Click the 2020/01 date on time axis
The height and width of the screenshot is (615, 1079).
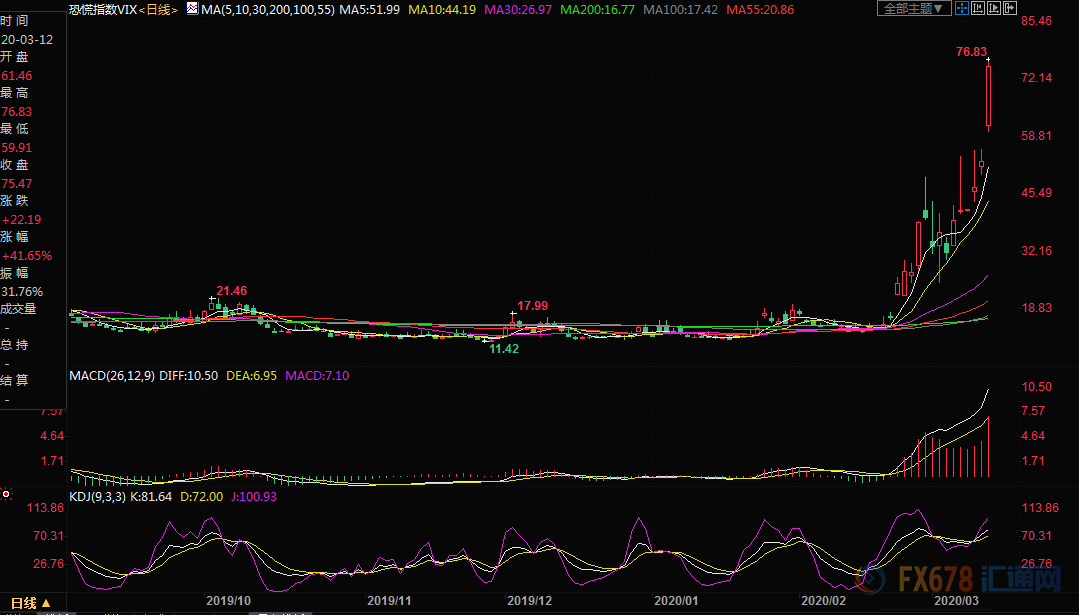click(x=675, y=601)
